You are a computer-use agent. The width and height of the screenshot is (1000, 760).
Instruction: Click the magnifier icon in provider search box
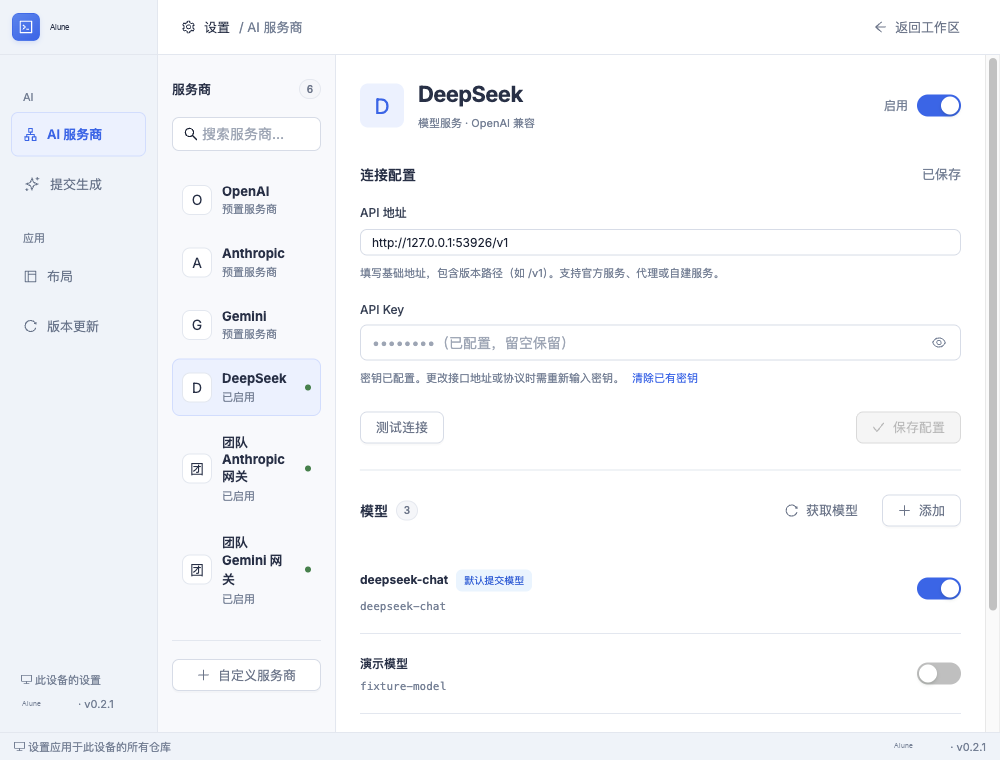coord(190,134)
